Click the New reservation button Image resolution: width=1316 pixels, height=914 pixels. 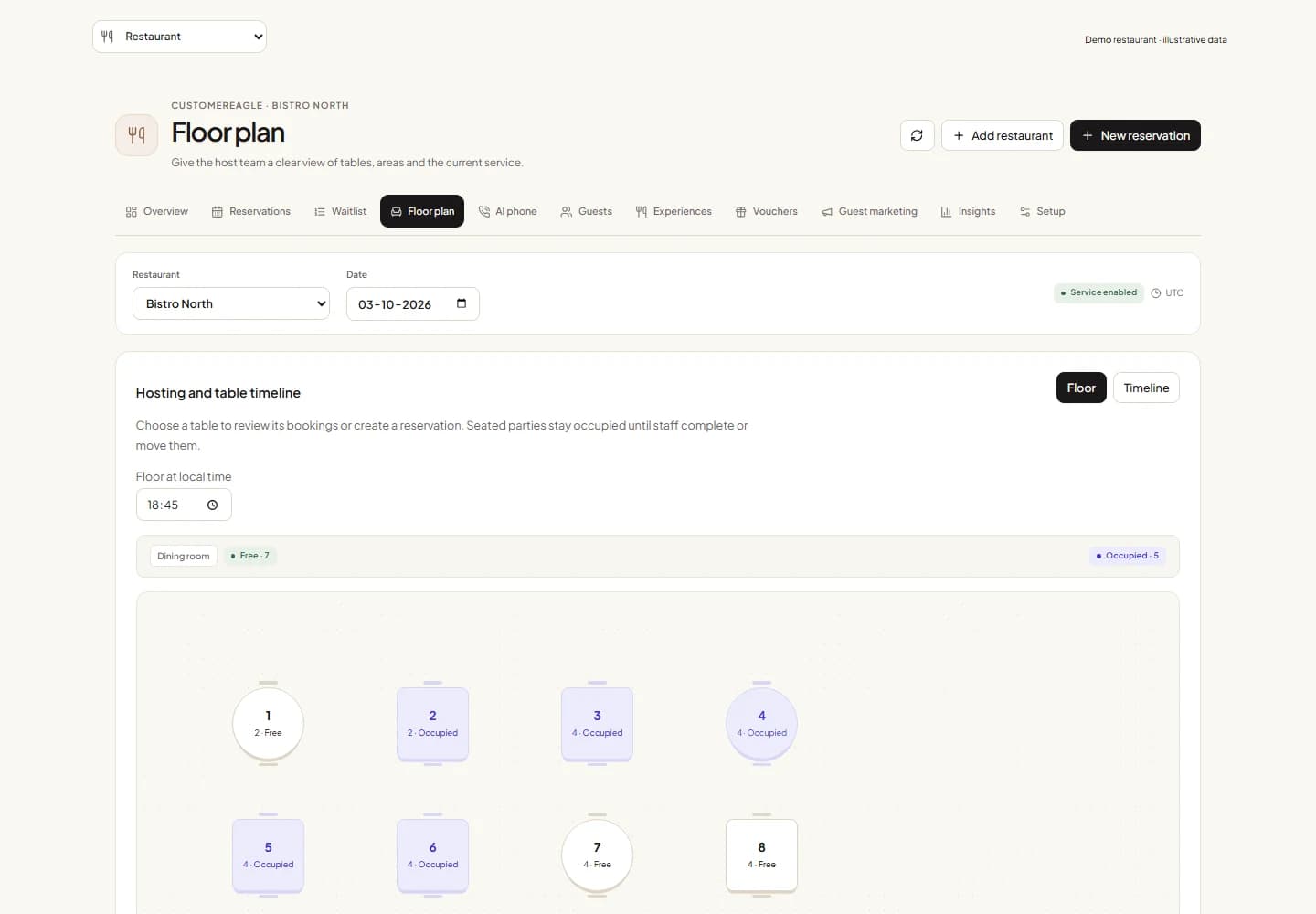[1135, 135]
